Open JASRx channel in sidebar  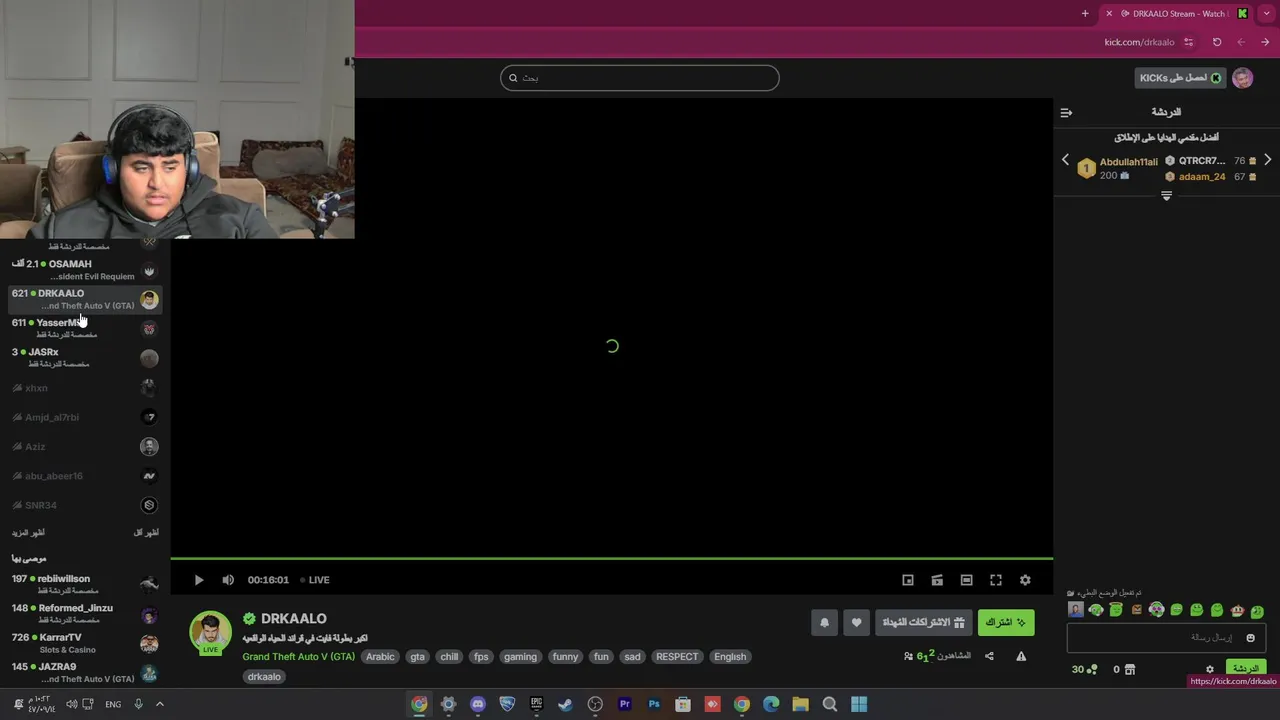pyautogui.click(x=85, y=358)
